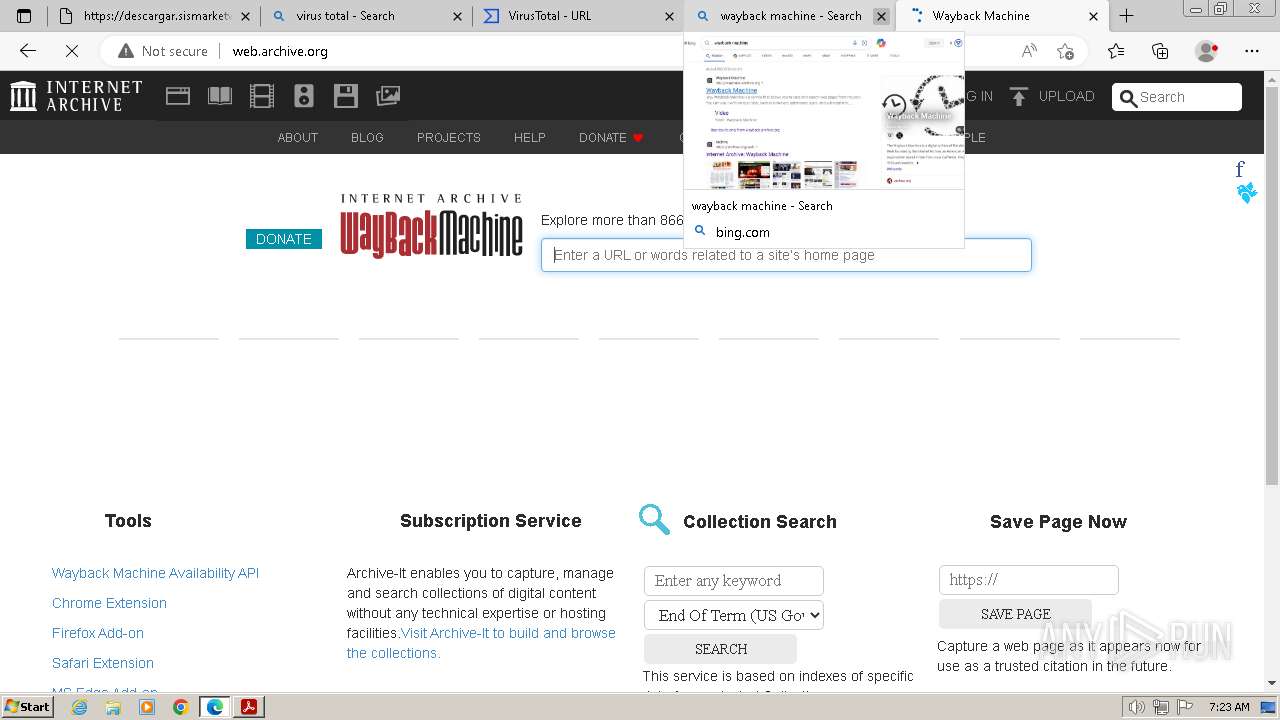The image size is (1280, 720).
Task: Stop page loading with X button
Action: pos(74,51)
